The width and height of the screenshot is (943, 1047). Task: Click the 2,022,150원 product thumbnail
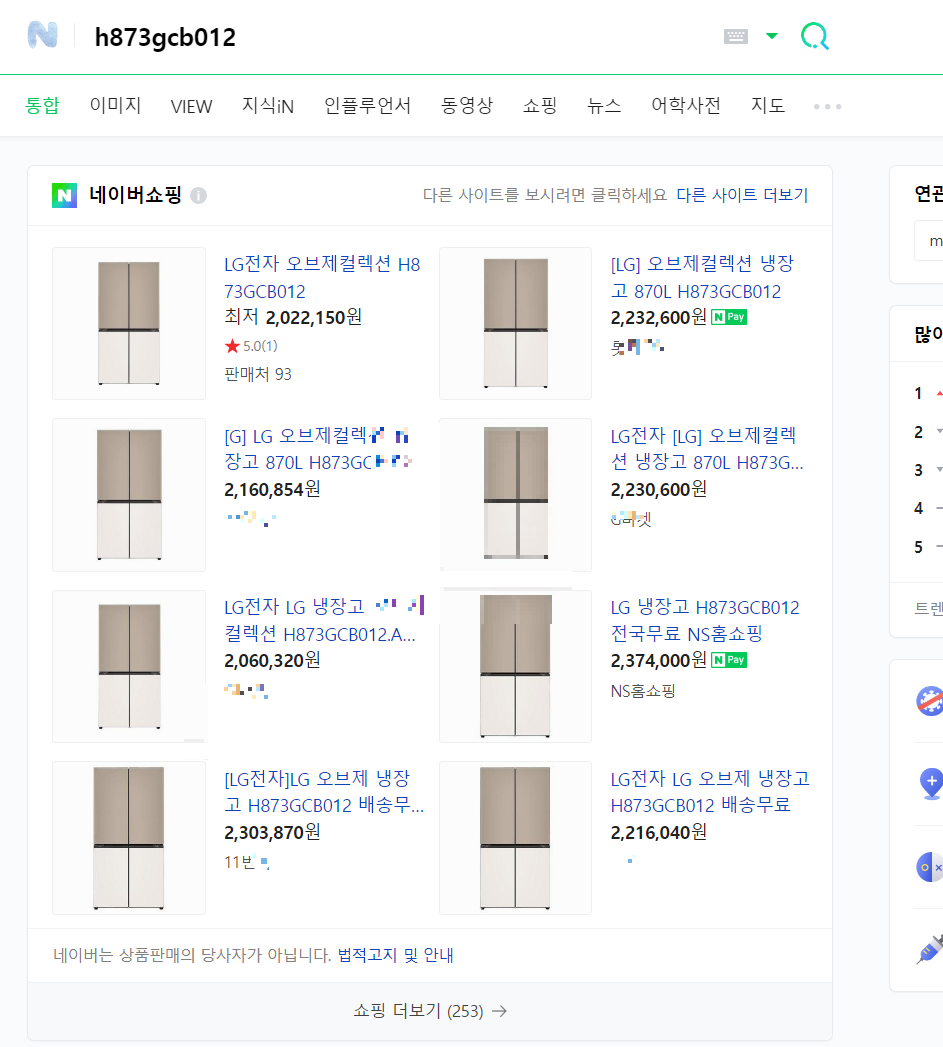point(129,323)
